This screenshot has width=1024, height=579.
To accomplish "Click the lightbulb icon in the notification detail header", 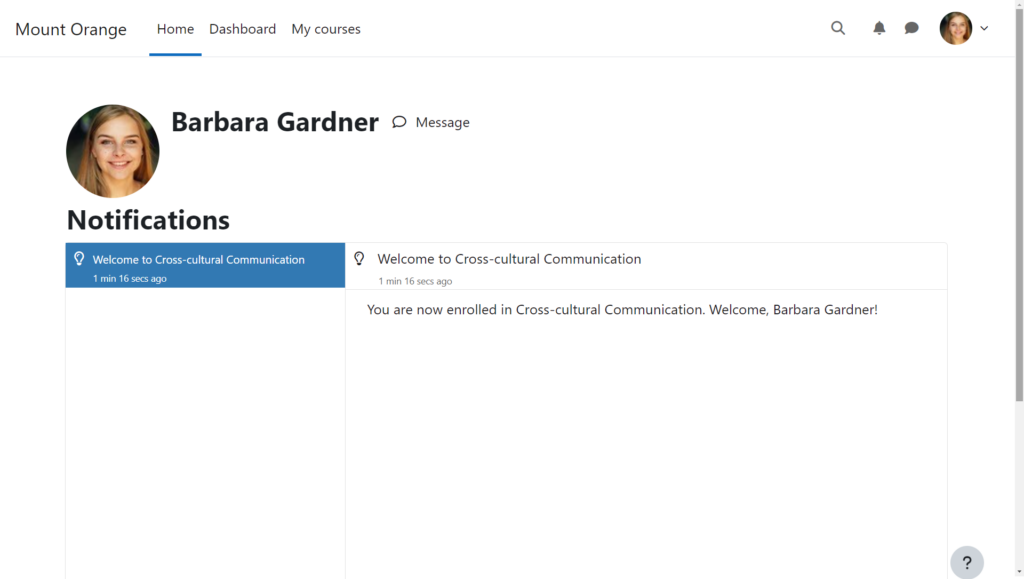I will pyautogui.click(x=360, y=259).
